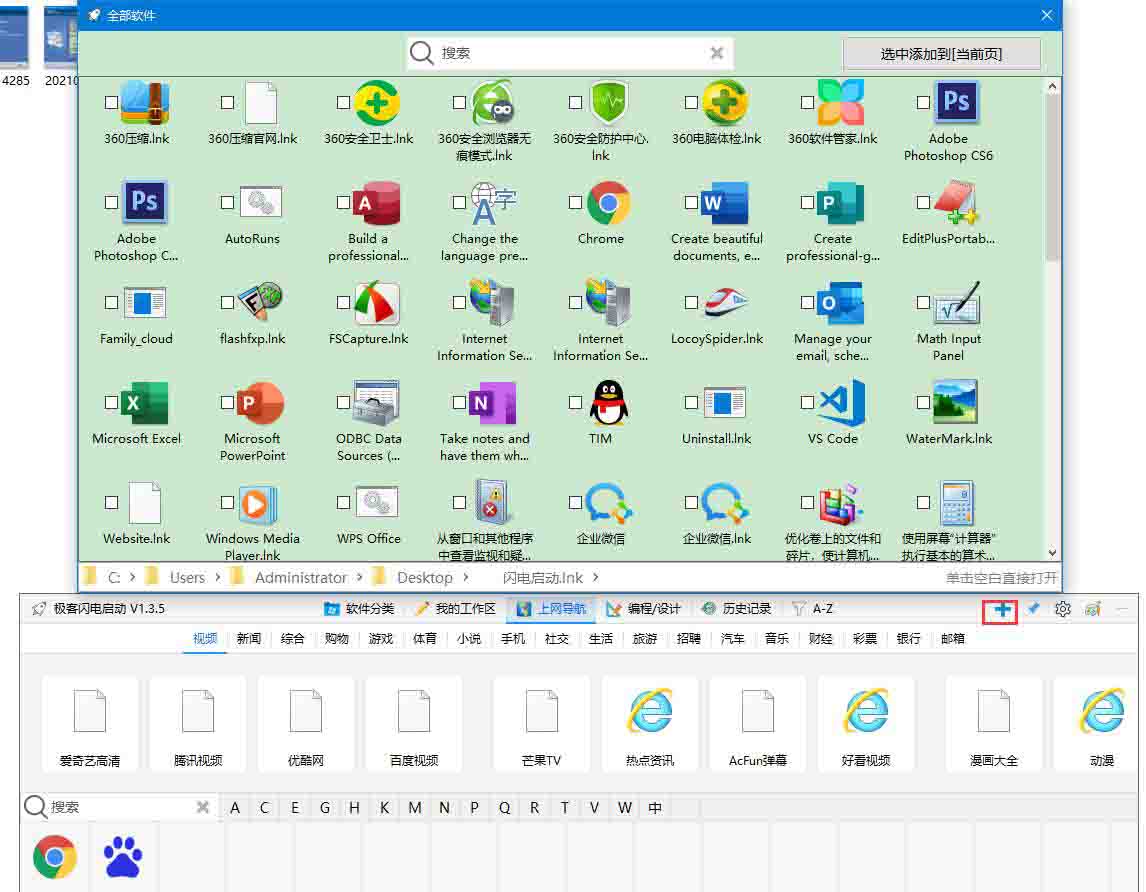Select the 音乐 category tab

[776, 639]
